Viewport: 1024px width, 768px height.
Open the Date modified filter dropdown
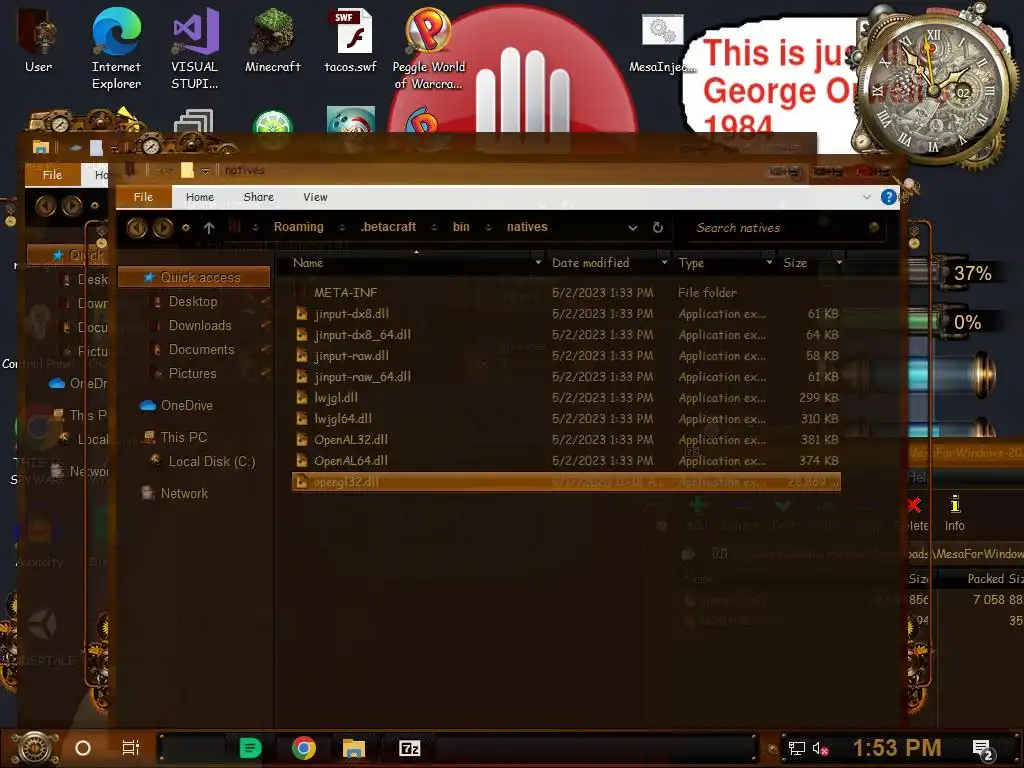pos(664,263)
